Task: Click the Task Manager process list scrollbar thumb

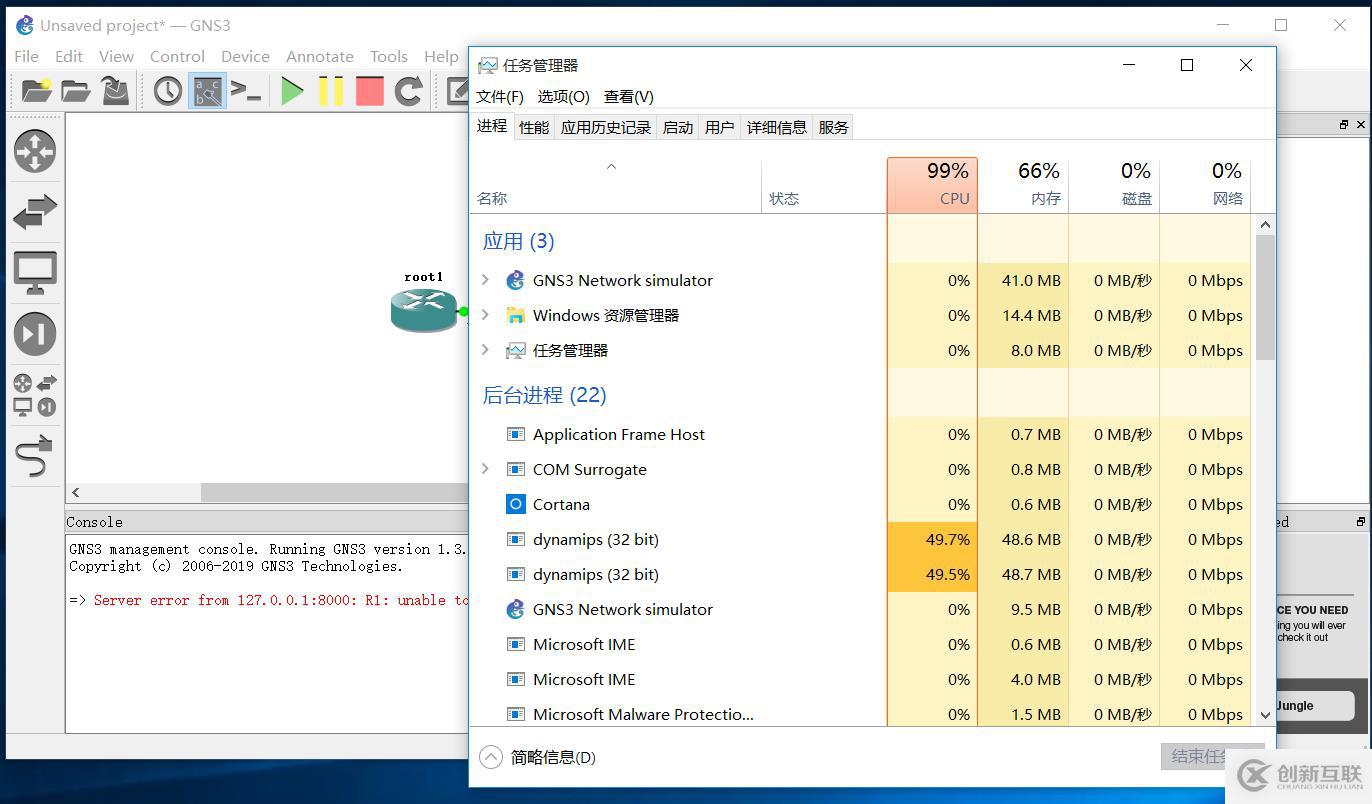Action: pyautogui.click(x=1265, y=297)
